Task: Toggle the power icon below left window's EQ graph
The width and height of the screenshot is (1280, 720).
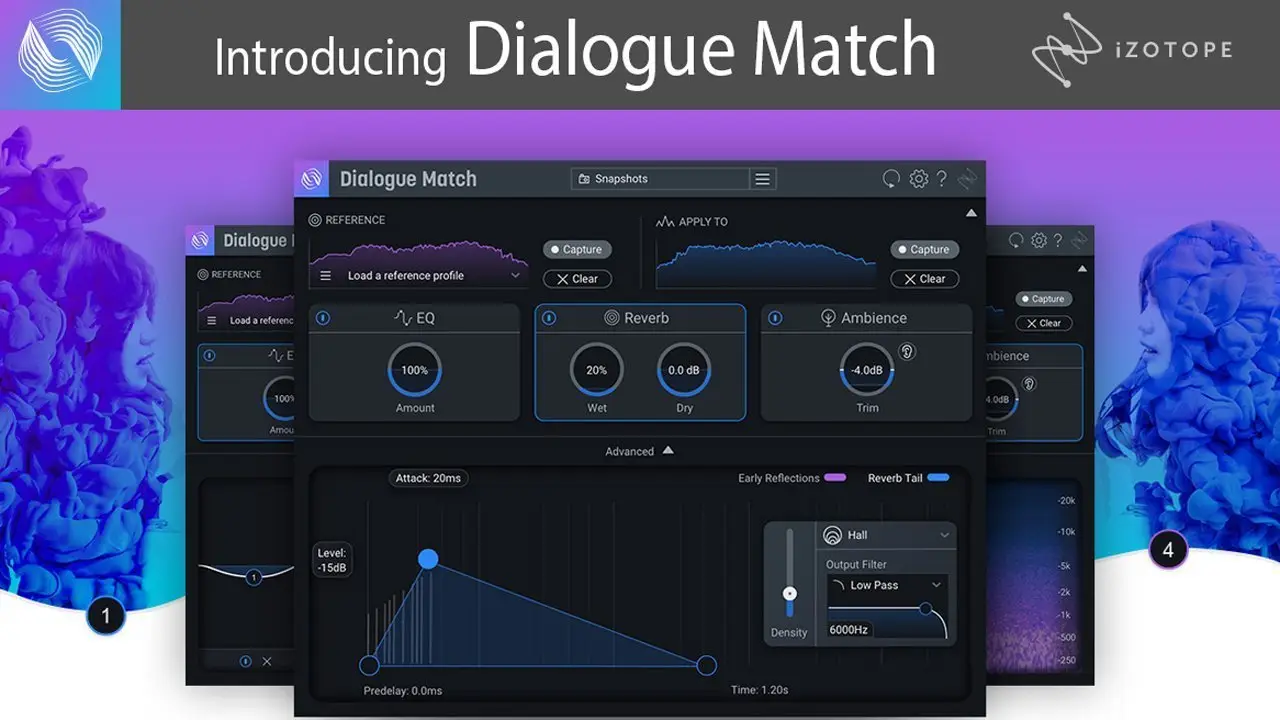Action: point(246,661)
